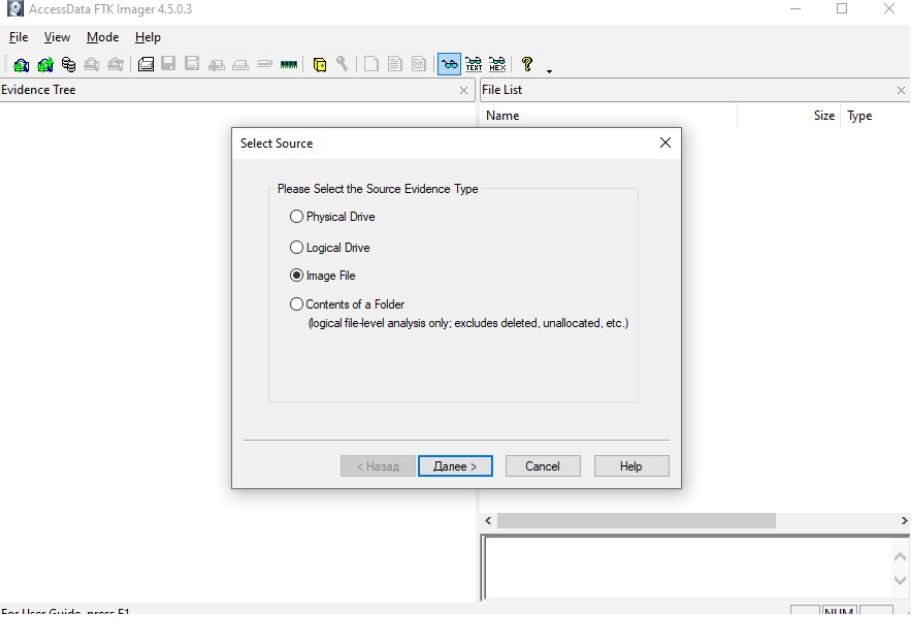Click Add to Custom Content Image icon
Viewport: 912px width, 621px height.
[x=216, y=65]
